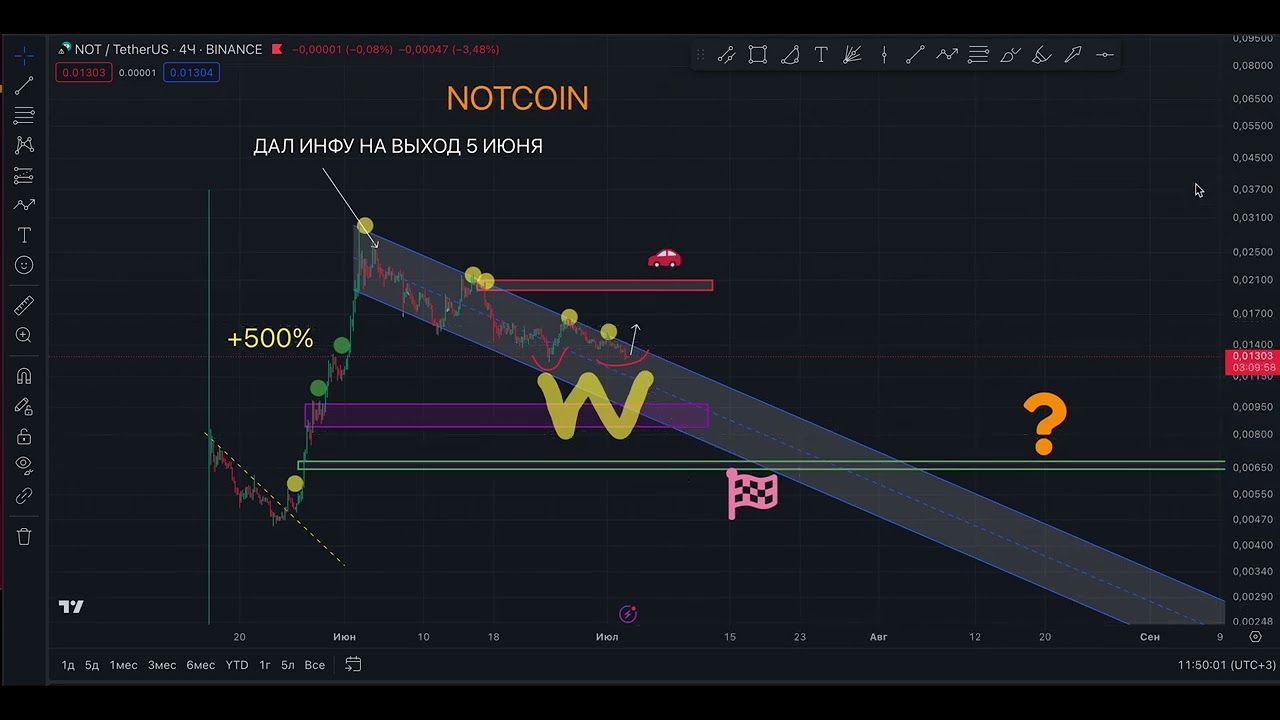Select the path polyline tool in favorites toolbar
1280x720 pixels.
[947, 55]
